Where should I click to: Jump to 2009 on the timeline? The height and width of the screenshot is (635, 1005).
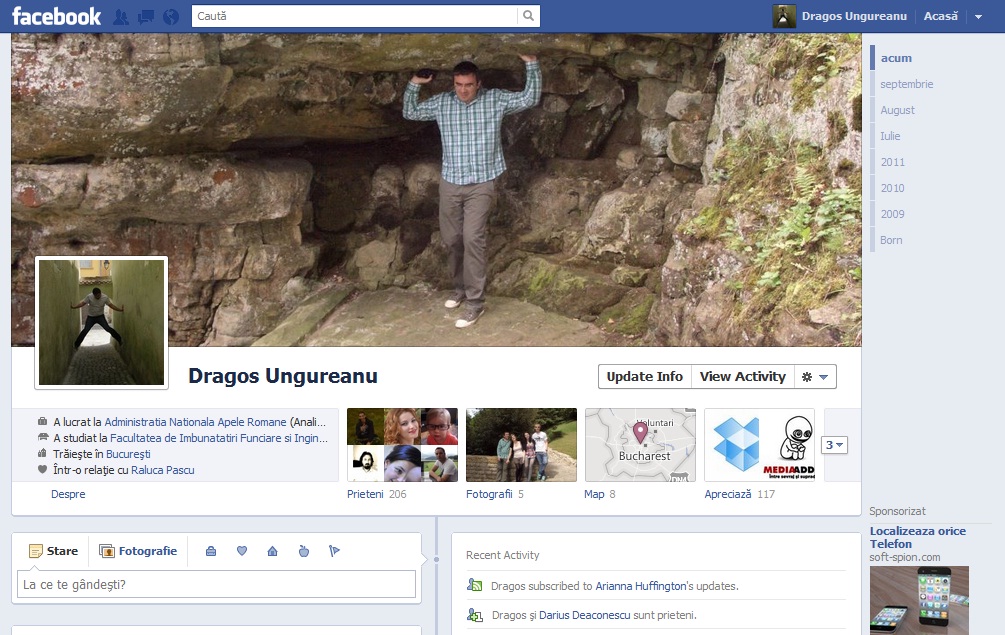tap(892, 214)
